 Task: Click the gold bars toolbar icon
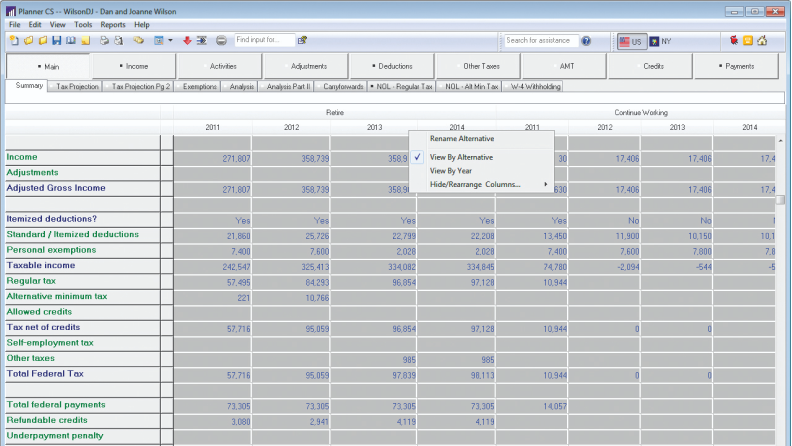coord(138,40)
